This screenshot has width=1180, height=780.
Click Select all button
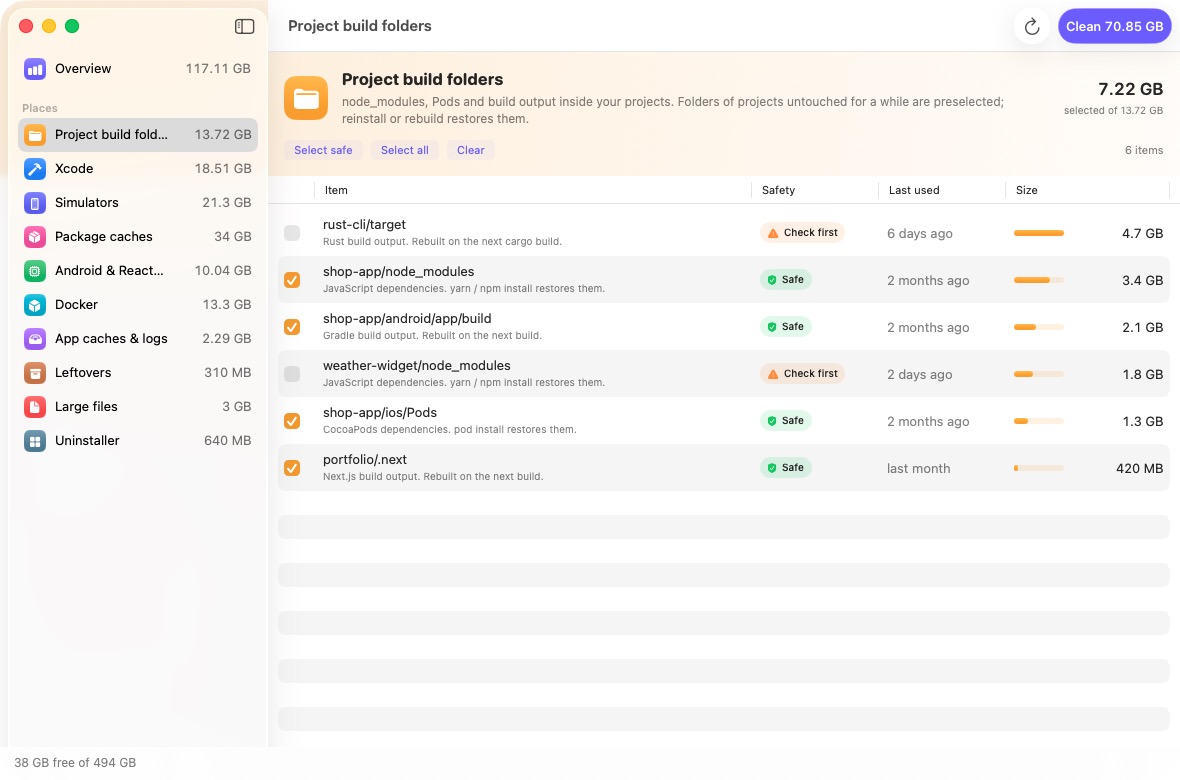(x=405, y=151)
